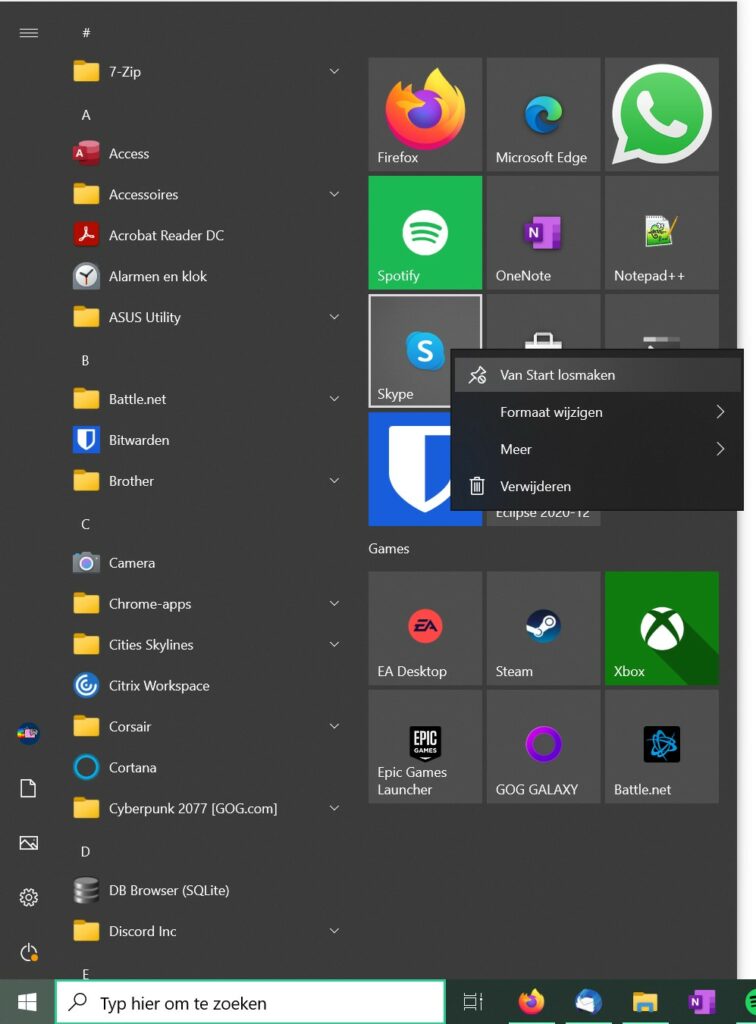Image resolution: width=756 pixels, height=1024 pixels.
Task: Open Task View on the taskbar
Action: pos(473,1002)
